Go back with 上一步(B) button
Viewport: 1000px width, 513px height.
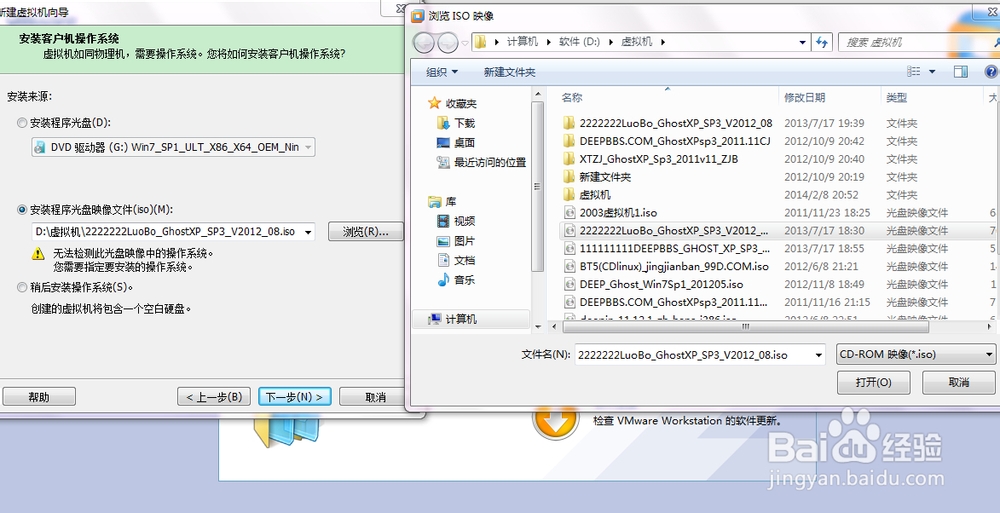[x=214, y=397]
